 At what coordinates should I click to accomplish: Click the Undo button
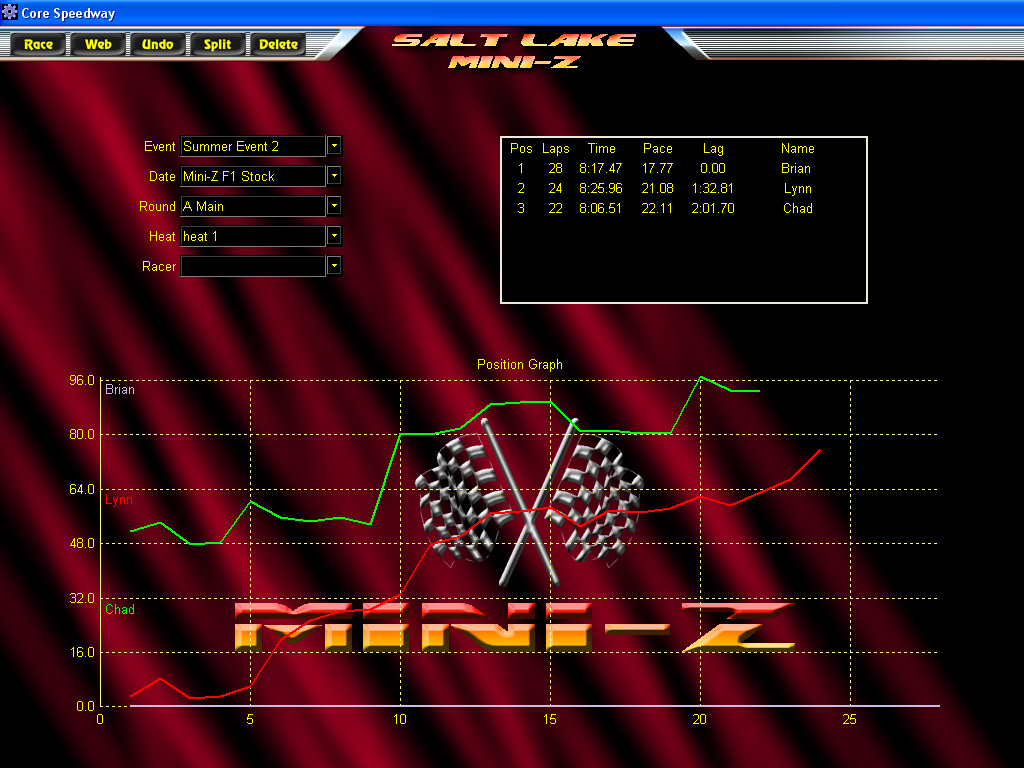point(157,44)
